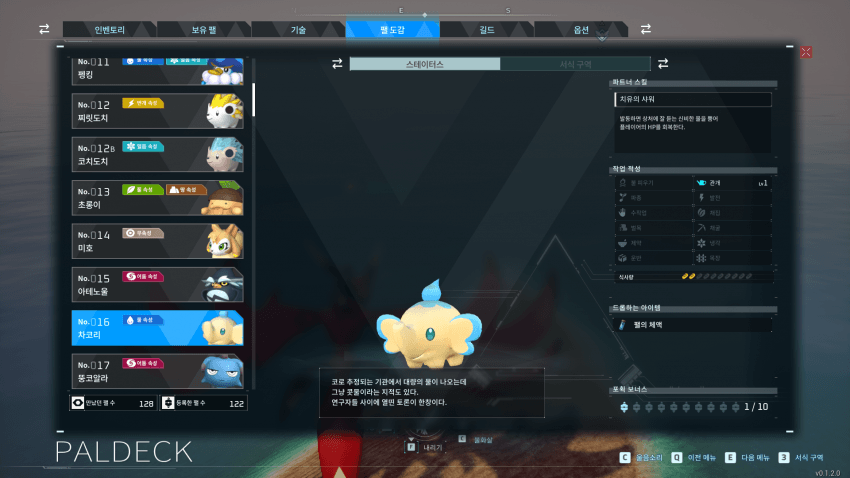Select No.016 차코리 entry
This screenshot has width=850, height=478.
click(158, 328)
